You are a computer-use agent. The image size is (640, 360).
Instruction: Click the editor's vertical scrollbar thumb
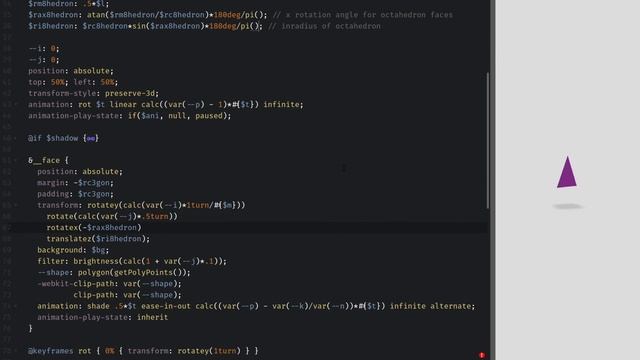[487, 141]
